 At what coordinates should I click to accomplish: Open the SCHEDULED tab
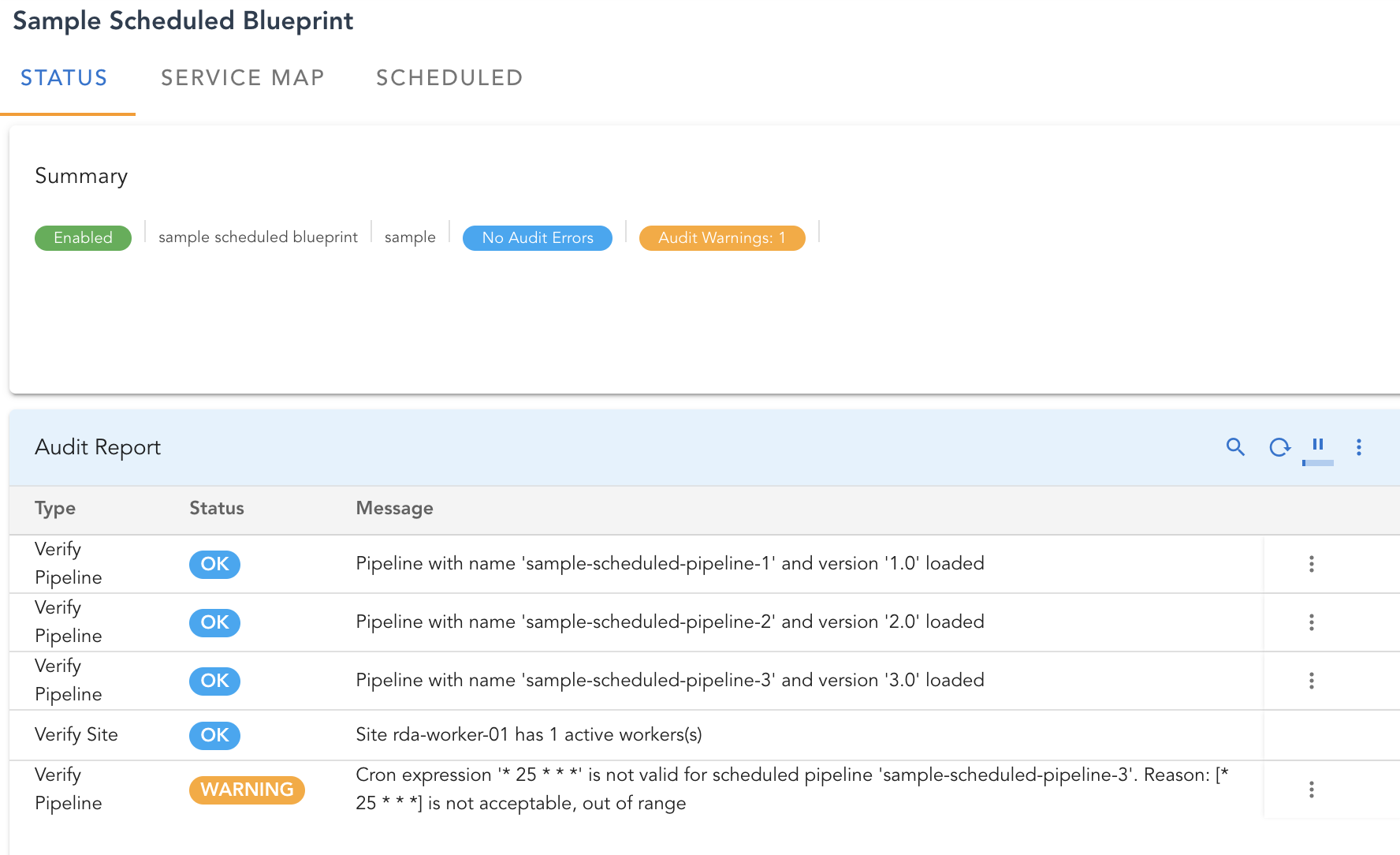[449, 77]
